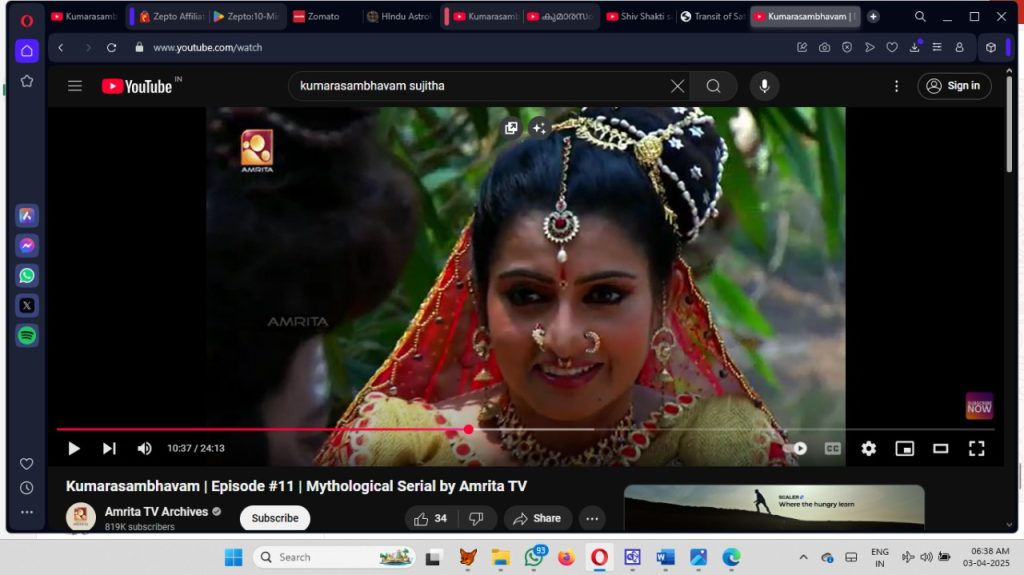
Task: Enter full screen mode
Action: click(976, 448)
